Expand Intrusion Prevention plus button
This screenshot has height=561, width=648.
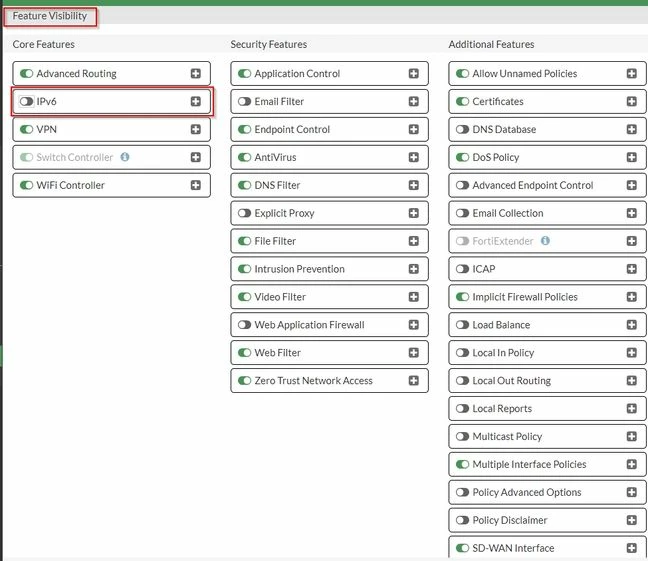414,269
